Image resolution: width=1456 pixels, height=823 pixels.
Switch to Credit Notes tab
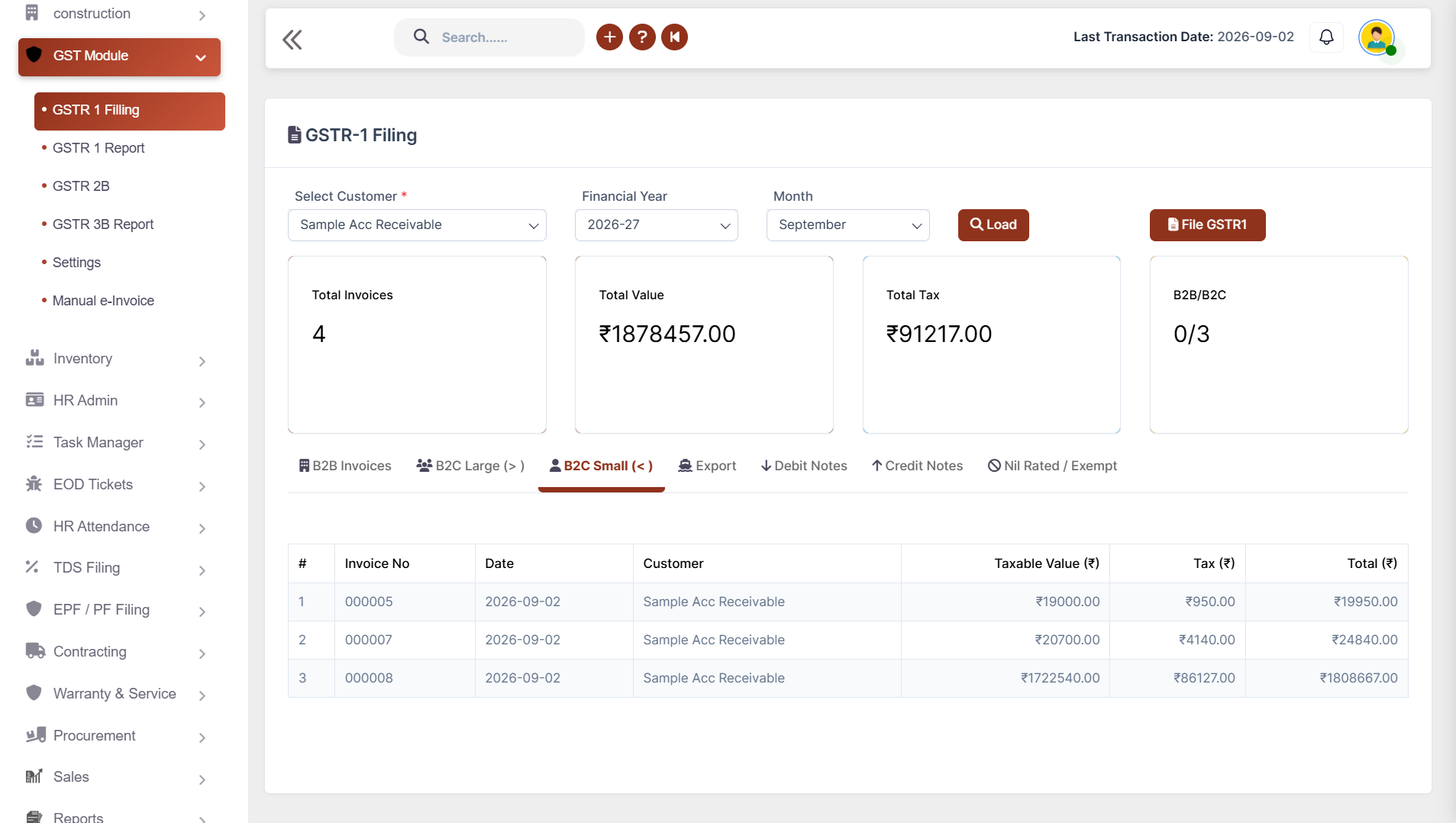(917, 466)
